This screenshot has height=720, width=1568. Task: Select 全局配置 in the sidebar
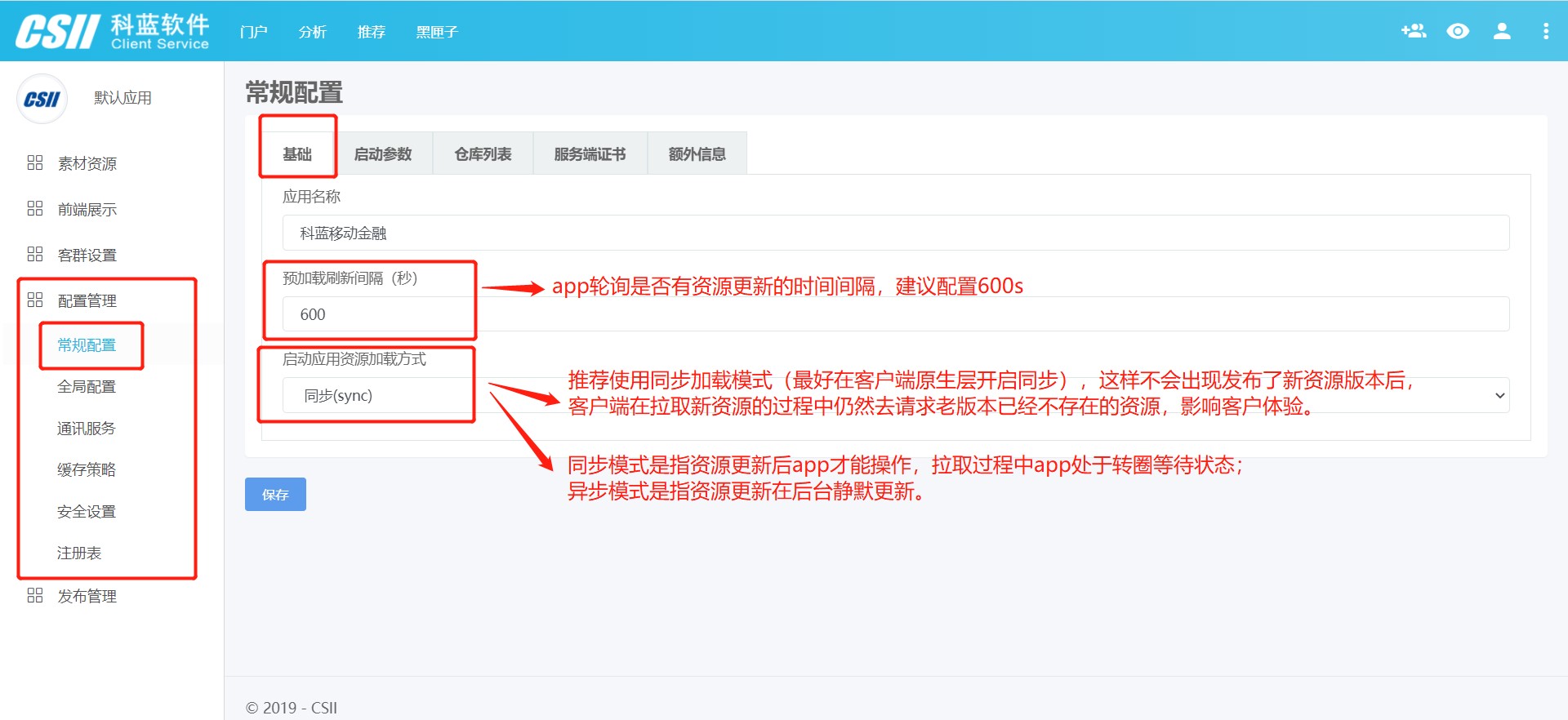click(x=87, y=386)
